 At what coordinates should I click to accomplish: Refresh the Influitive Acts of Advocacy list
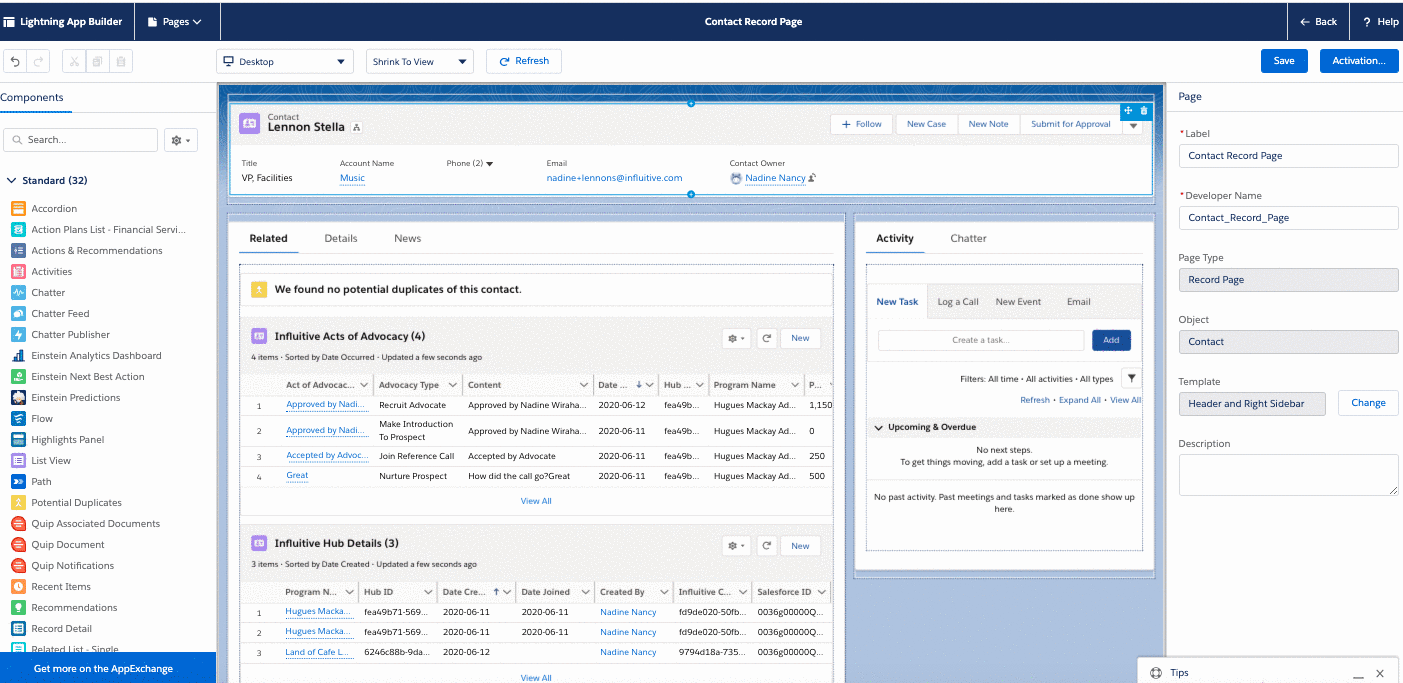pos(766,338)
